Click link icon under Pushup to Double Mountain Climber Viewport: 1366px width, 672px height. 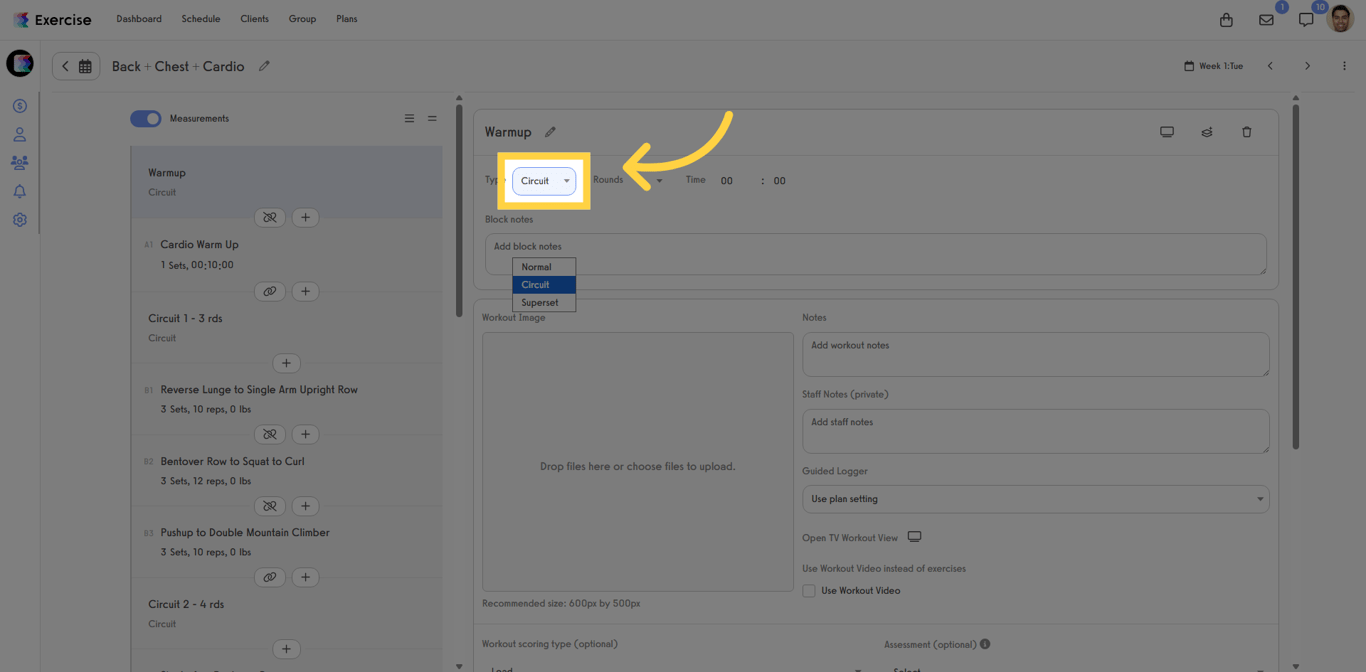(x=270, y=577)
